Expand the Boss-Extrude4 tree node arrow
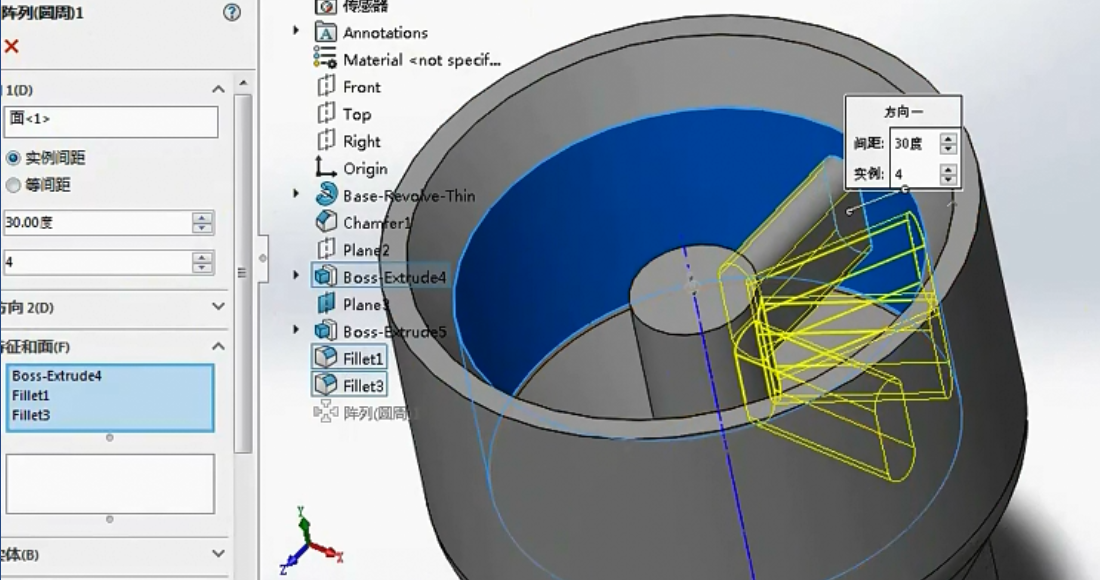The height and width of the screenshot is (580, 1100). [296, 276]
